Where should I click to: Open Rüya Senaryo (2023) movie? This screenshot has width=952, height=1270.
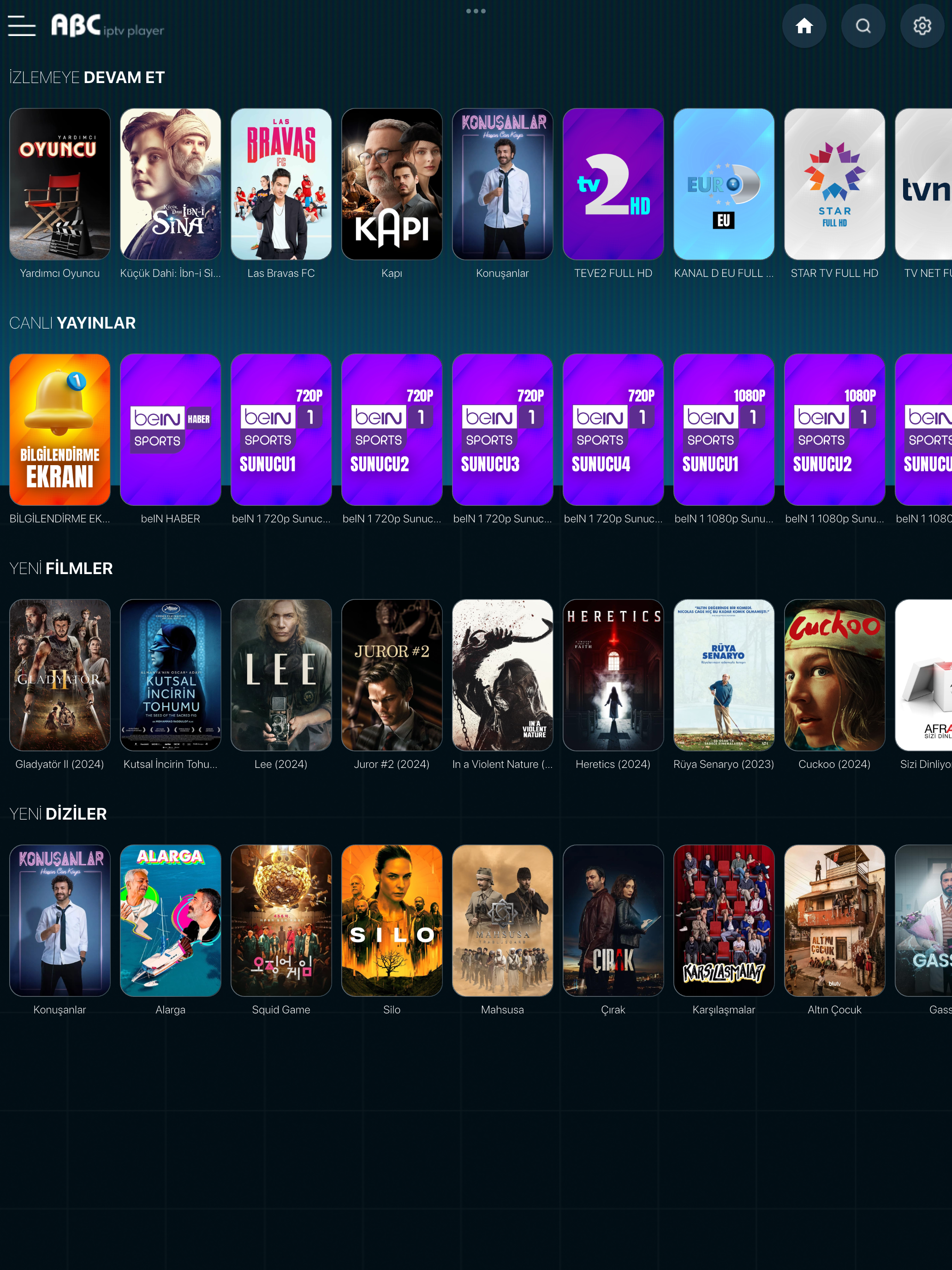coord(724,675)
